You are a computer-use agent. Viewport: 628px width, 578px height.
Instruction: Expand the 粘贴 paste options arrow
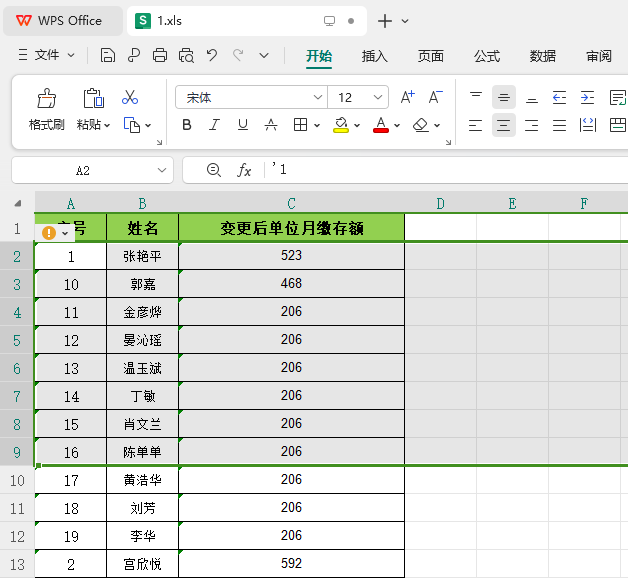(x=107, y=126)
